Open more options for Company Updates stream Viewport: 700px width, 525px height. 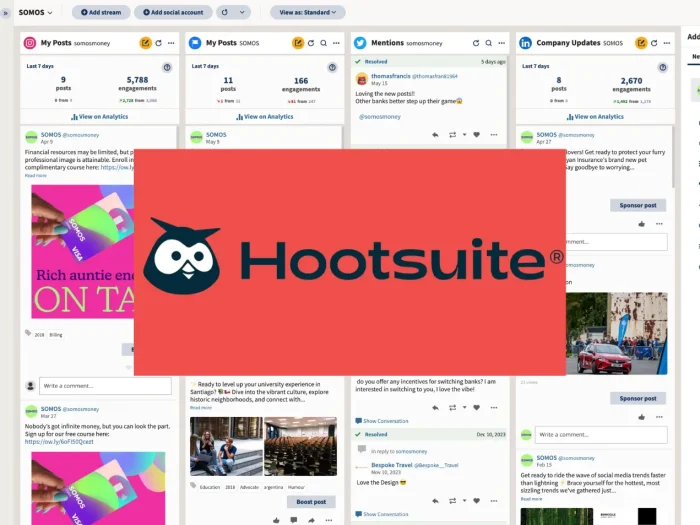tap(667, 43)
